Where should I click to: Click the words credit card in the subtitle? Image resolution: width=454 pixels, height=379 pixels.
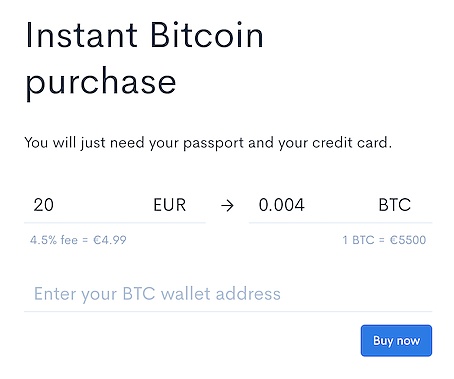tap(350, 143)
